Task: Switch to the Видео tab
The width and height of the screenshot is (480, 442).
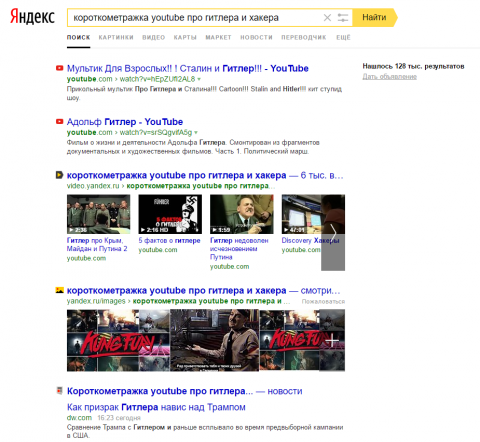Action: [x=154, y=37]
